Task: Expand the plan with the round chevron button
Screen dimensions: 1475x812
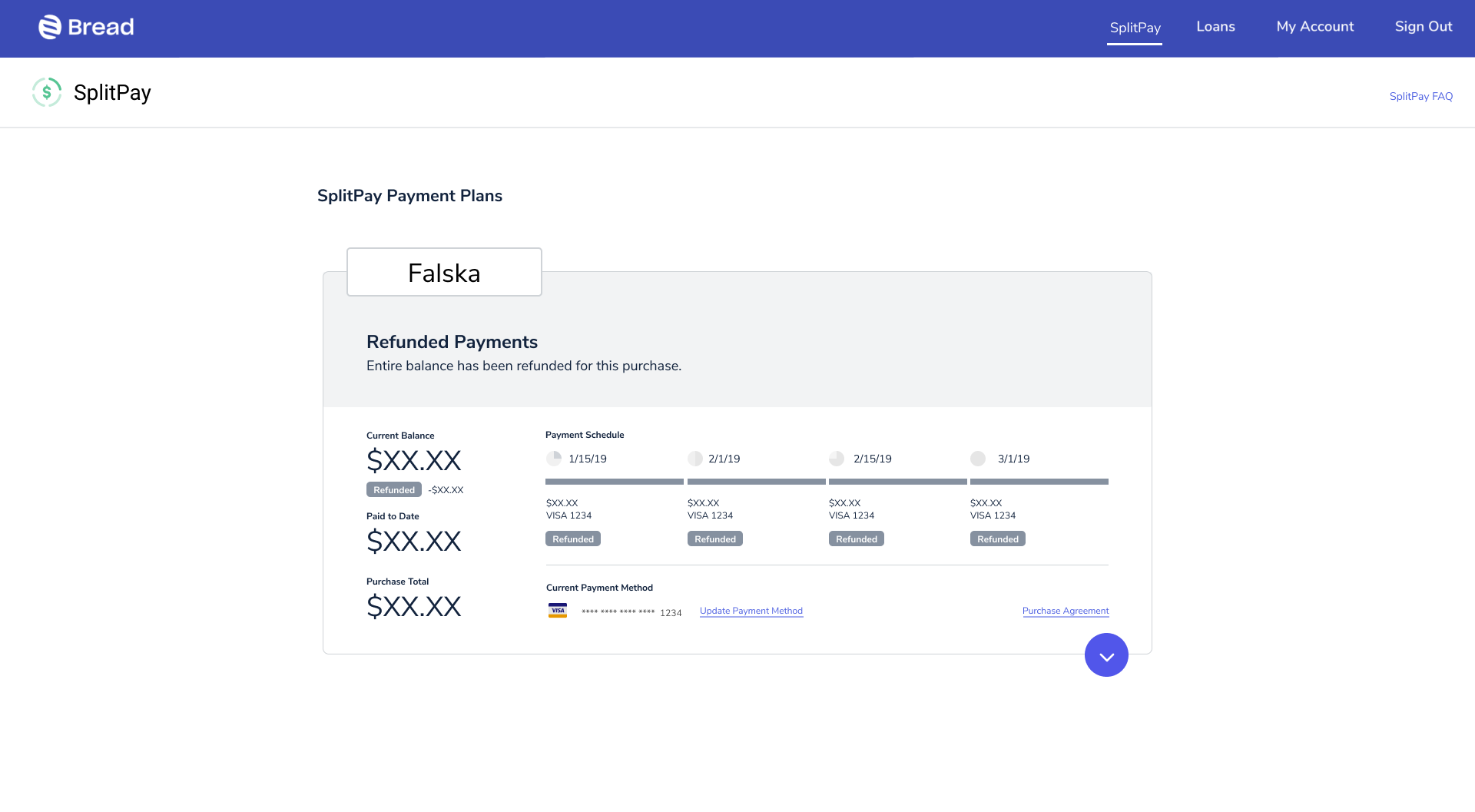Action: tap(1106, 655)
